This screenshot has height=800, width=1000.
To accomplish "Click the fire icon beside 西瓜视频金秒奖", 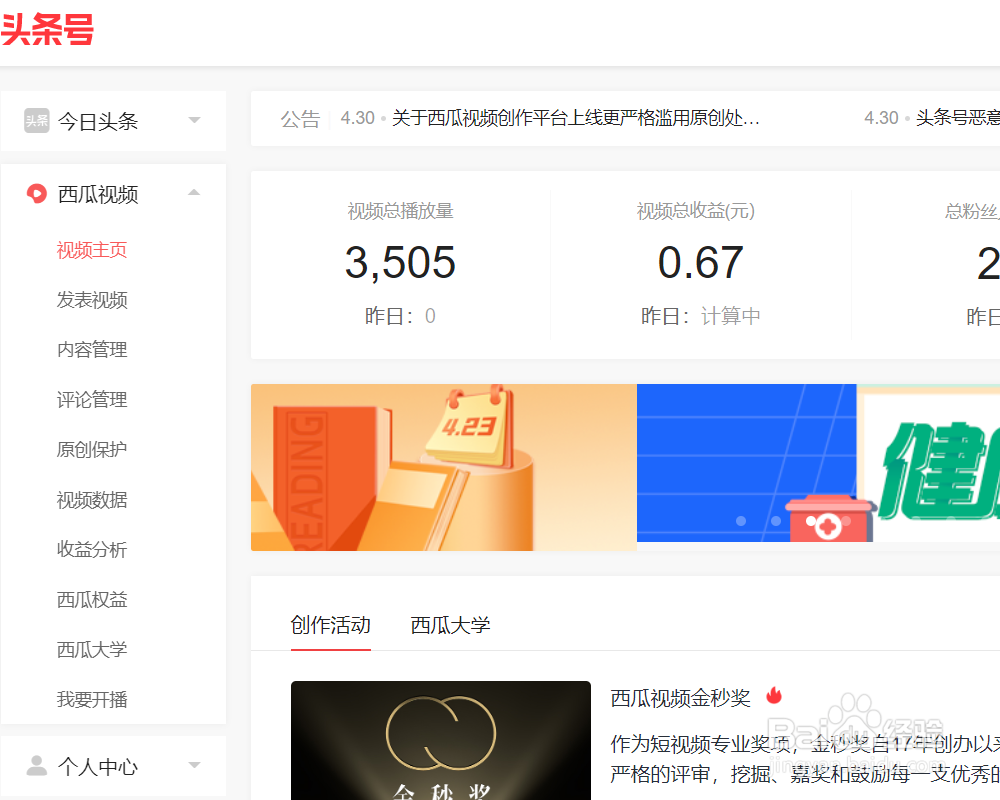I will [x=774, y=696].
